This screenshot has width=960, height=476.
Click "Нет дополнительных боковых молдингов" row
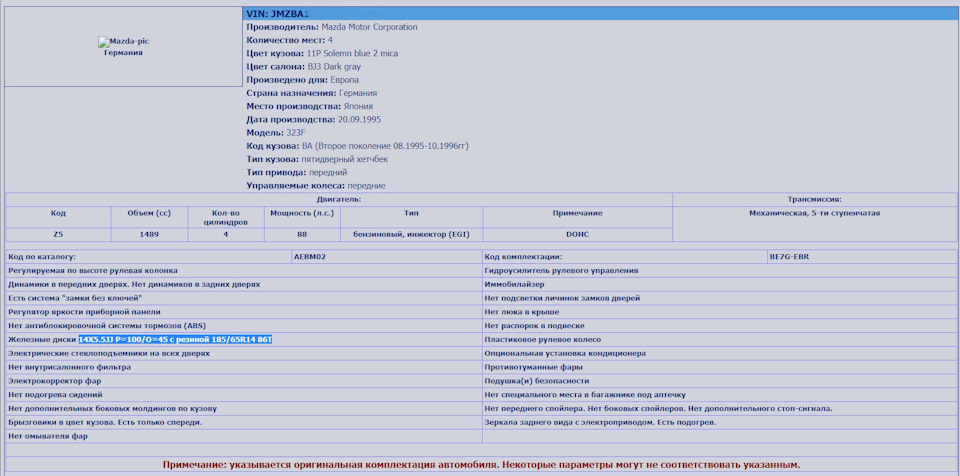244,409
